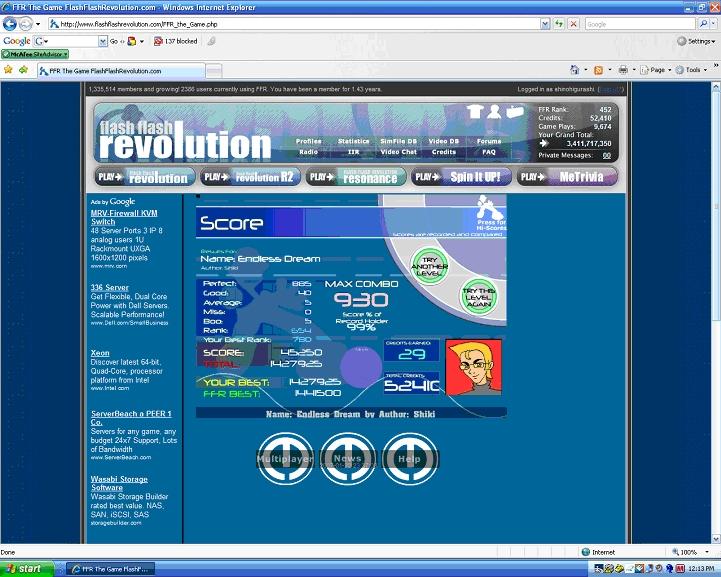Click the Google search box field
The width and height of the screenshot is (721, 577).
pyautogui.click(x=641, y=24)
